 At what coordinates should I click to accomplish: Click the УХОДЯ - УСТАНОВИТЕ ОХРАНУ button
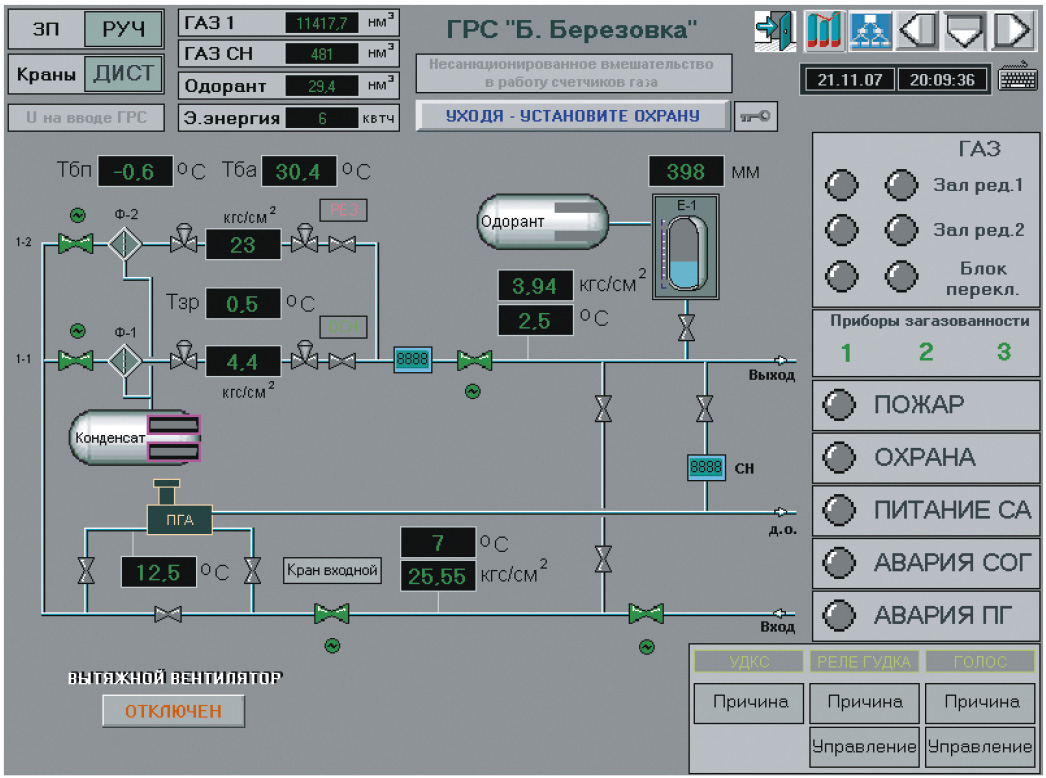[x=572, y=116]
